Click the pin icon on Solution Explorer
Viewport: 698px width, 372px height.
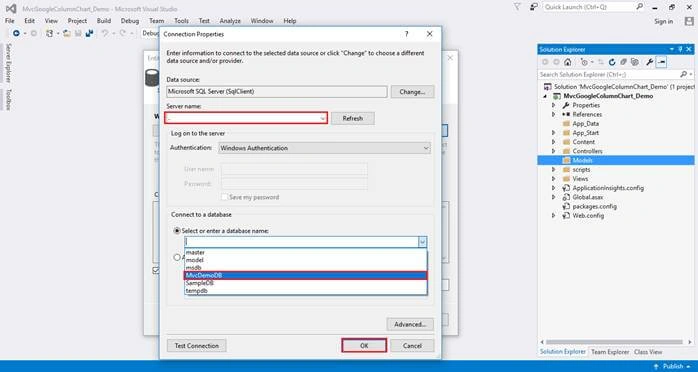(x=680, y=49)
